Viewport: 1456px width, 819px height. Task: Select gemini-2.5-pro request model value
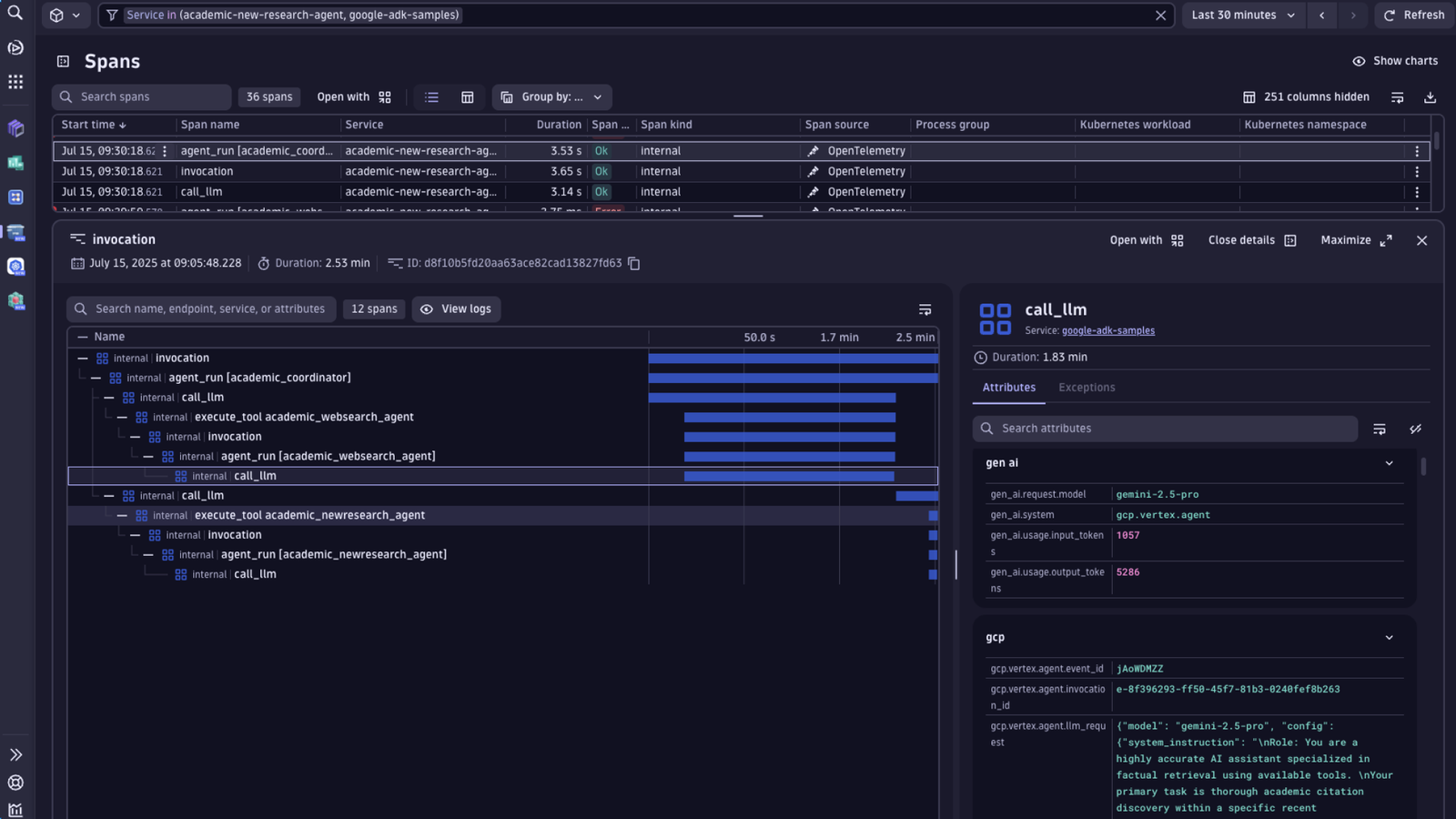click(x=1158, y=495)
